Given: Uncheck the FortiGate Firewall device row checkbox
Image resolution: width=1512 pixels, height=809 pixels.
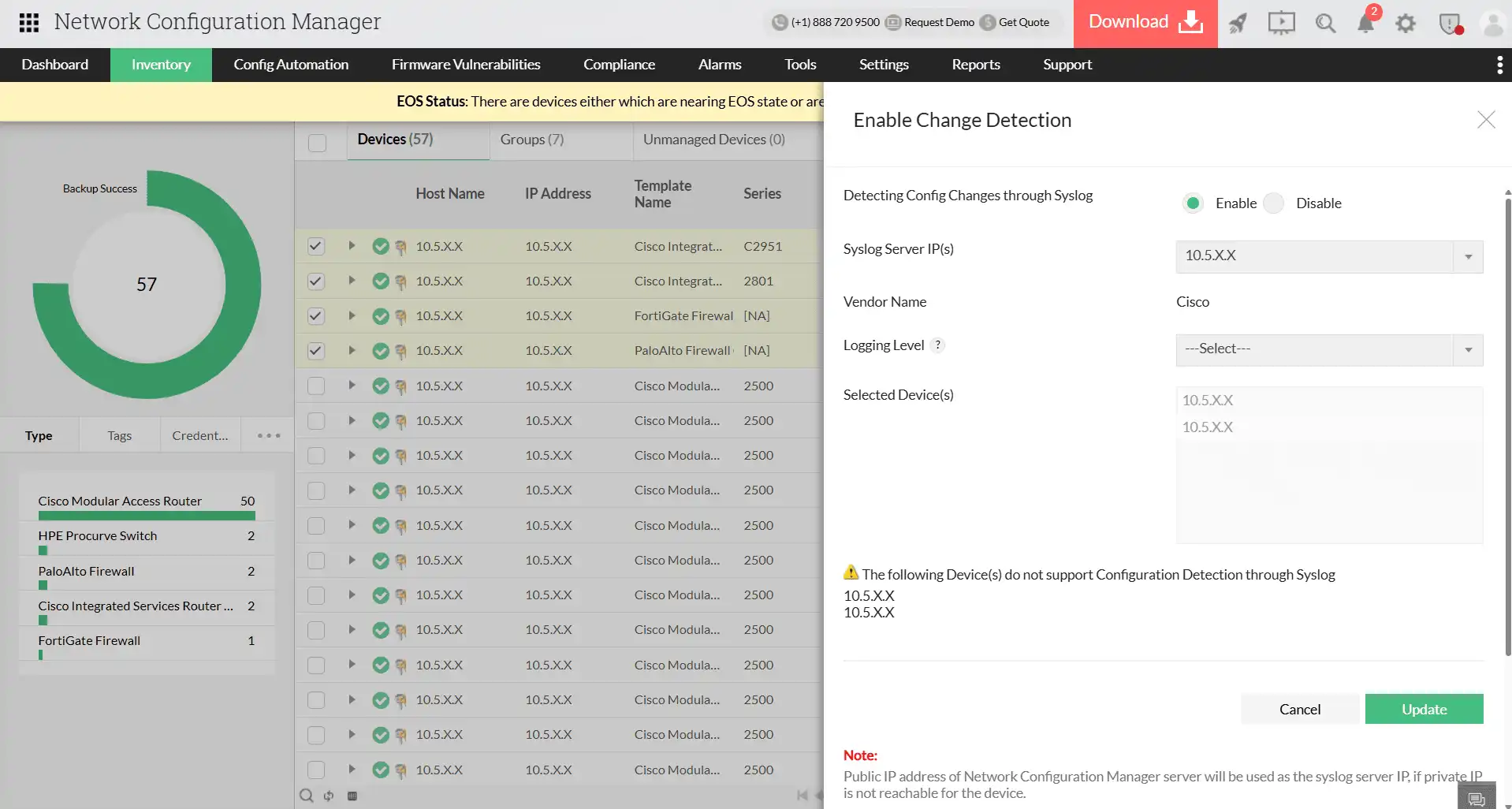Looking at the screenshot, I should point(316,316).
